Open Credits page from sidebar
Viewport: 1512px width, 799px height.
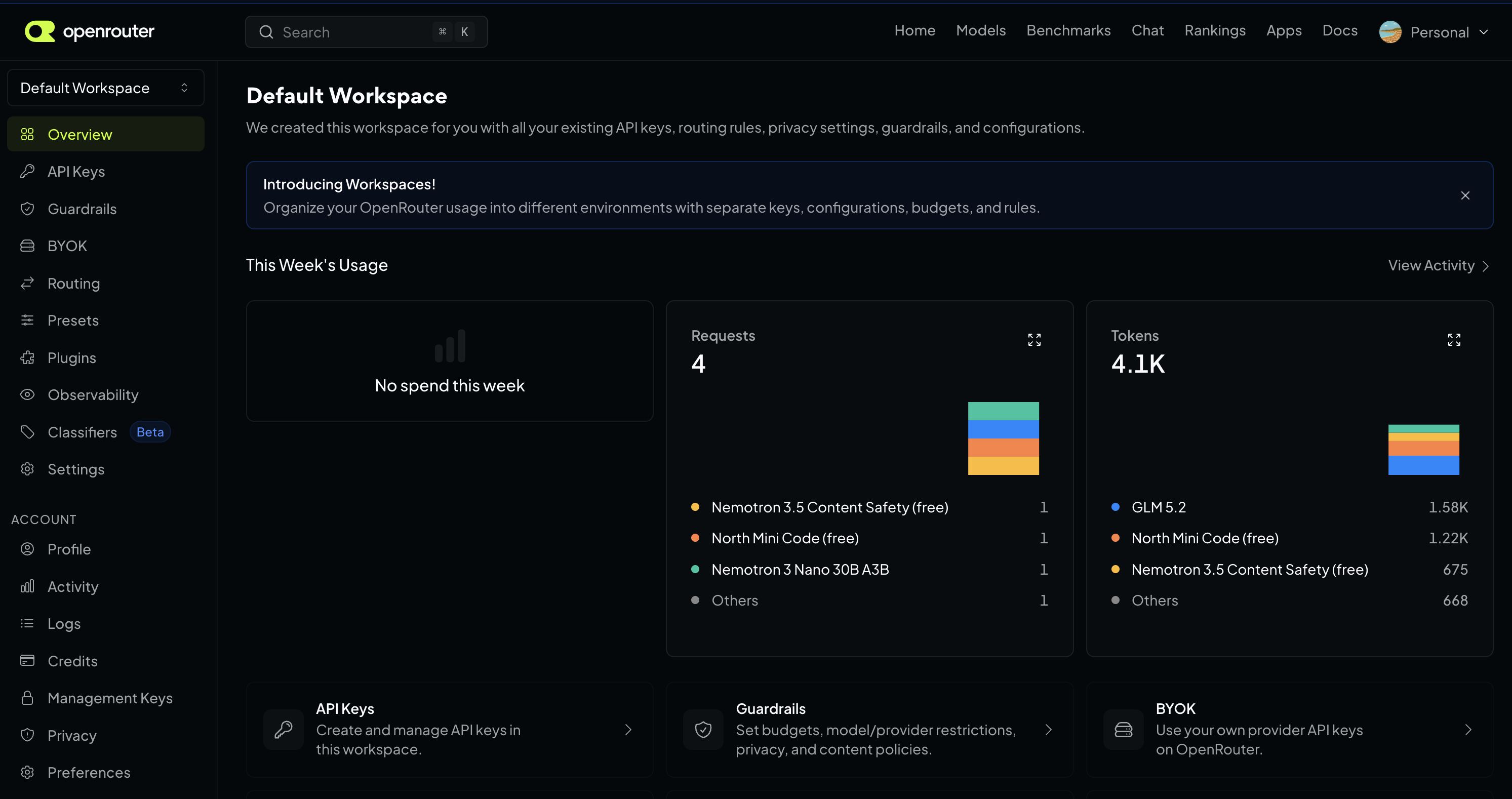[x=106, y=661]
